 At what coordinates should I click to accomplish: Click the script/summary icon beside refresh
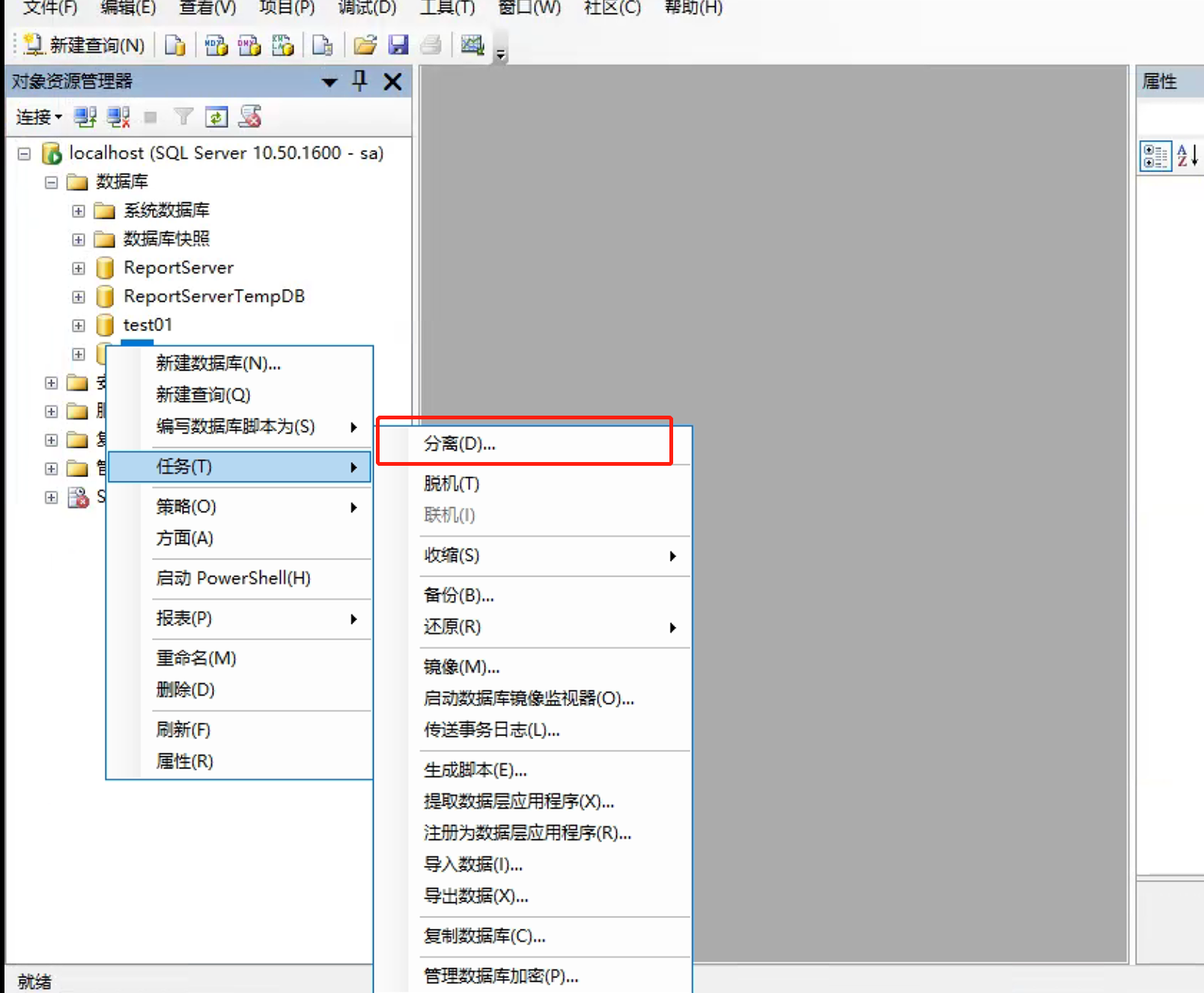[x=250, y=117]
